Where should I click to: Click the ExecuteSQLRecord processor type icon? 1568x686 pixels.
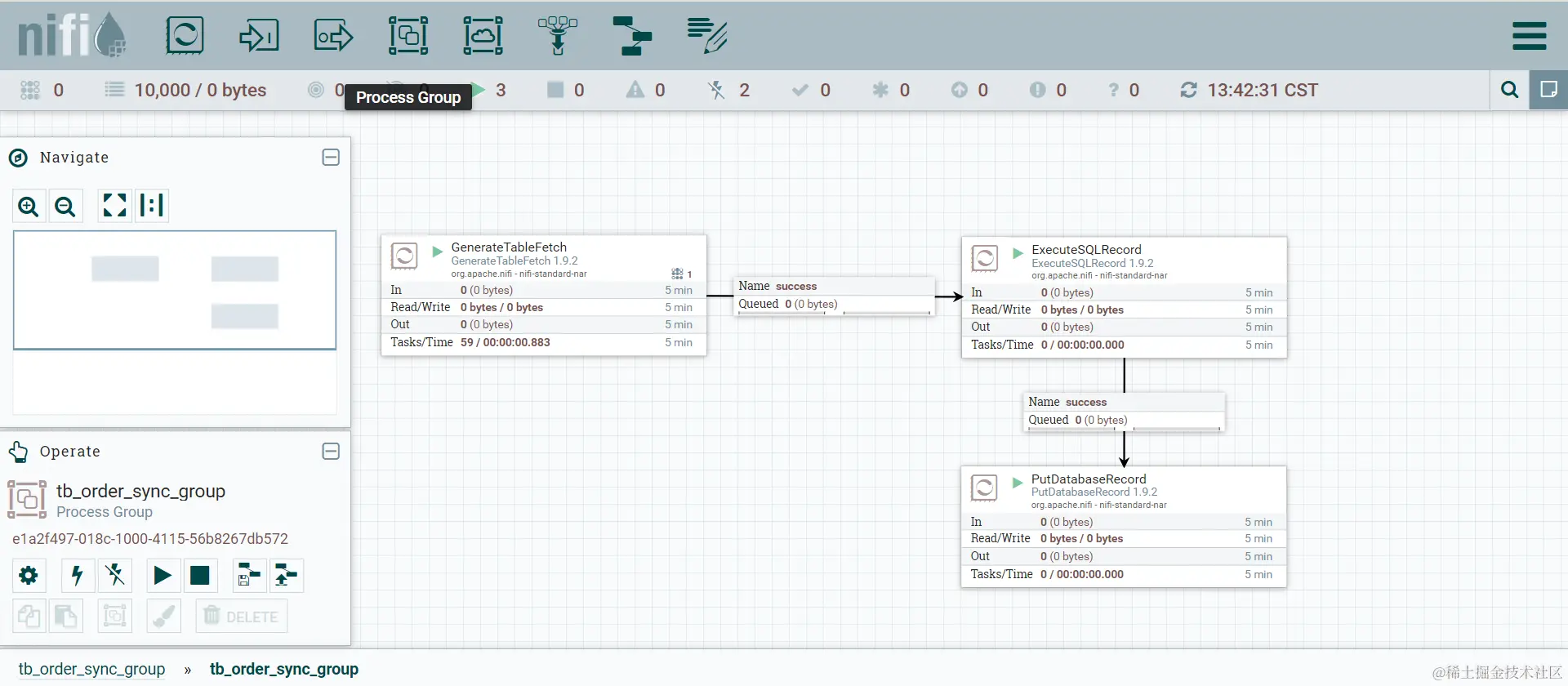[985, 259]
